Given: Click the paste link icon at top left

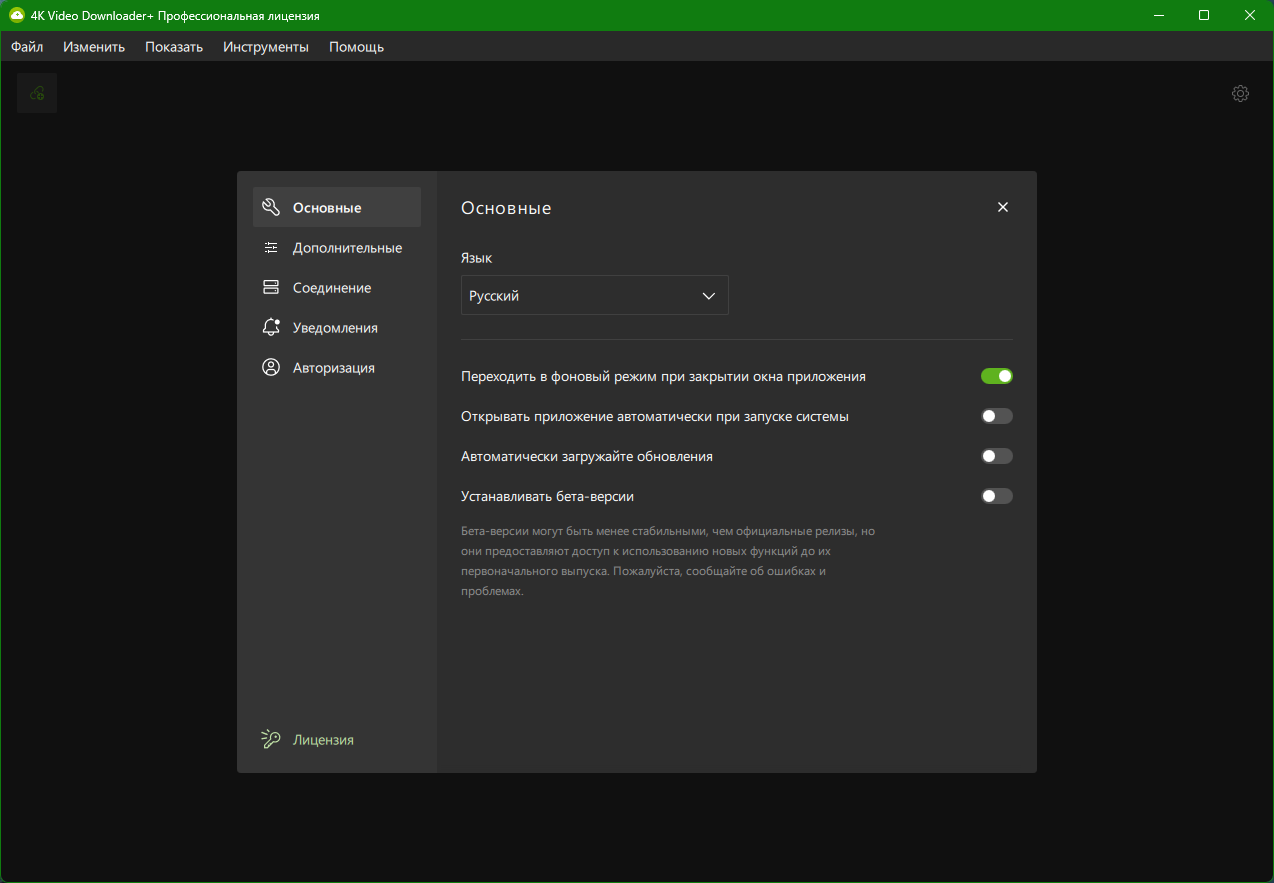Looking at the screenshot, I should [37, 93].
